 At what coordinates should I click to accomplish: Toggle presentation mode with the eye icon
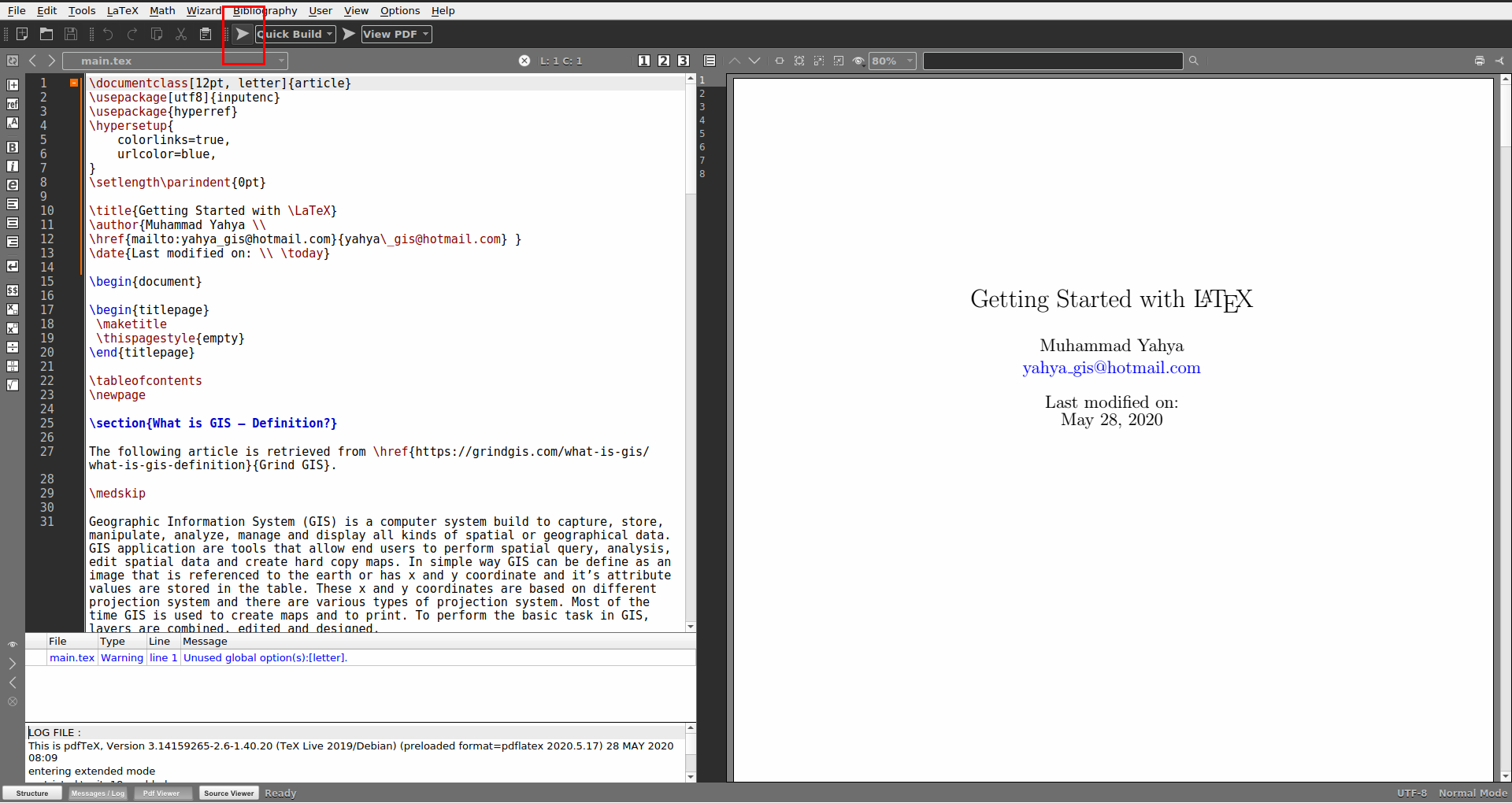[x=858, y=60]
